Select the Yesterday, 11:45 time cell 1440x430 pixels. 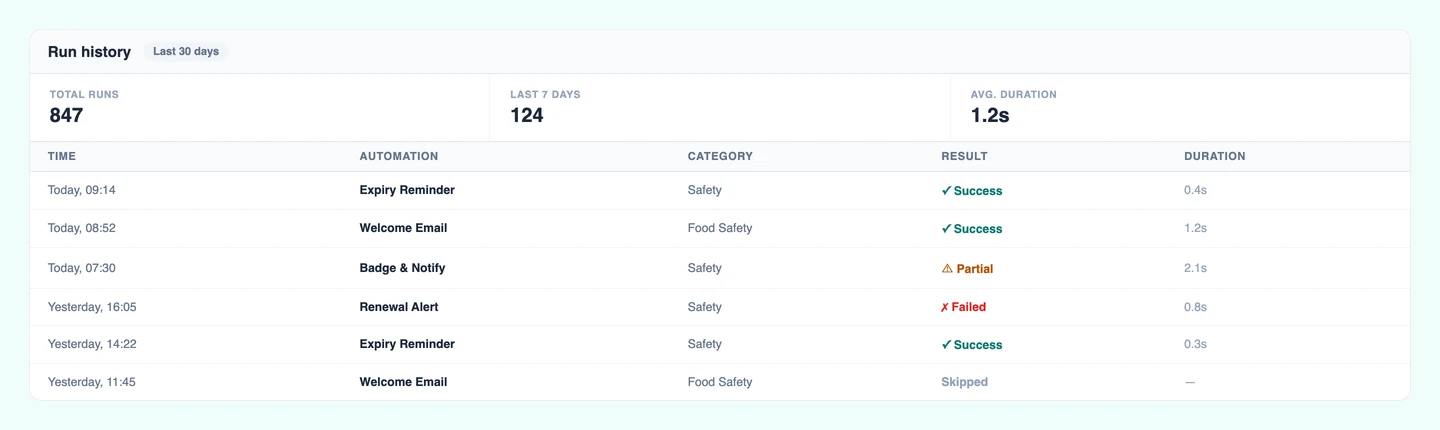[92, 382]
